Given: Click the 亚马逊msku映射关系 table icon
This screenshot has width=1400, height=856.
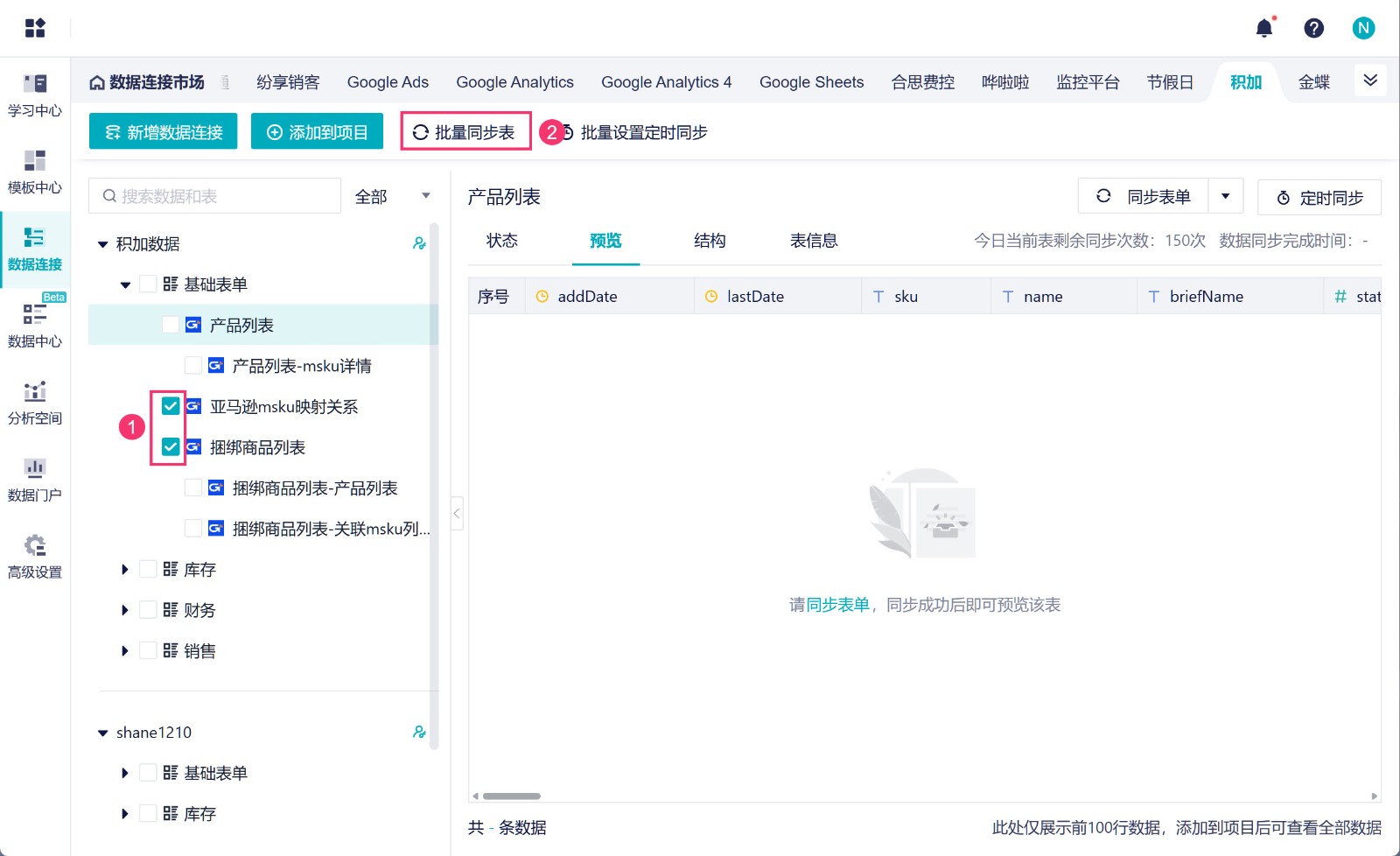Looking at the screenshot, I should point(193,406).
